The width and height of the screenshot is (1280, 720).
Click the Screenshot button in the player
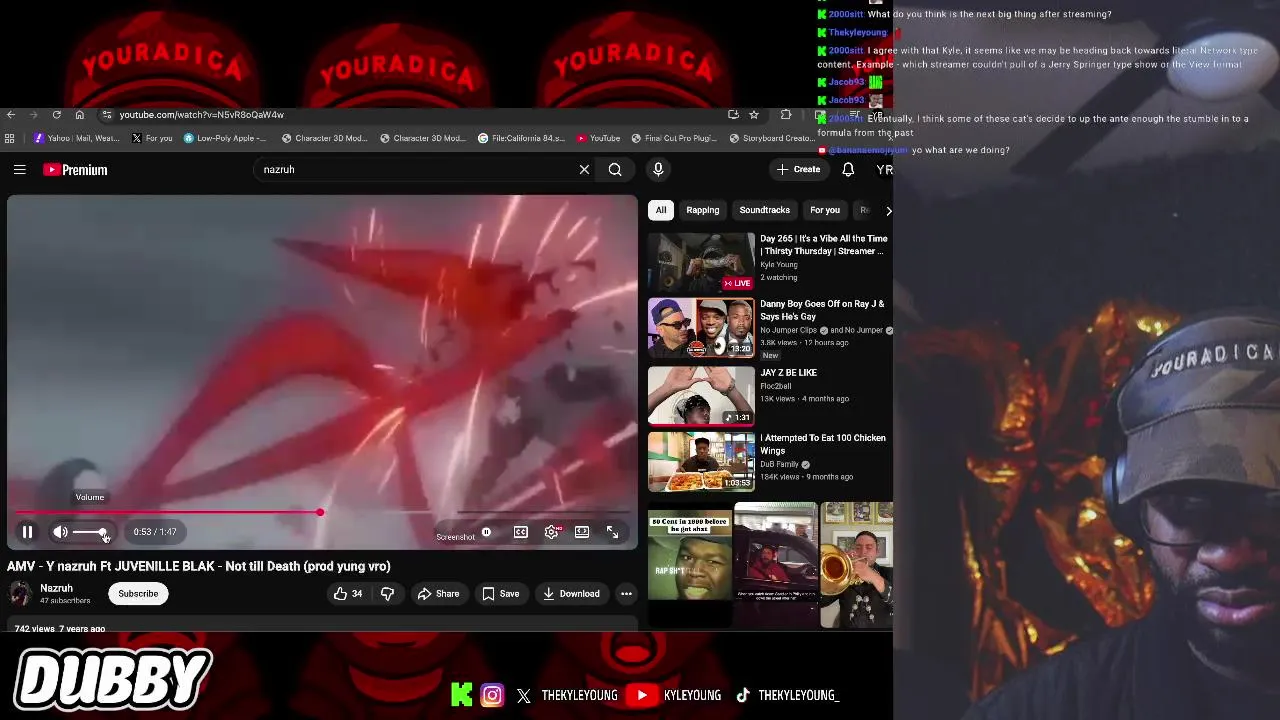(x=455, y=537)
